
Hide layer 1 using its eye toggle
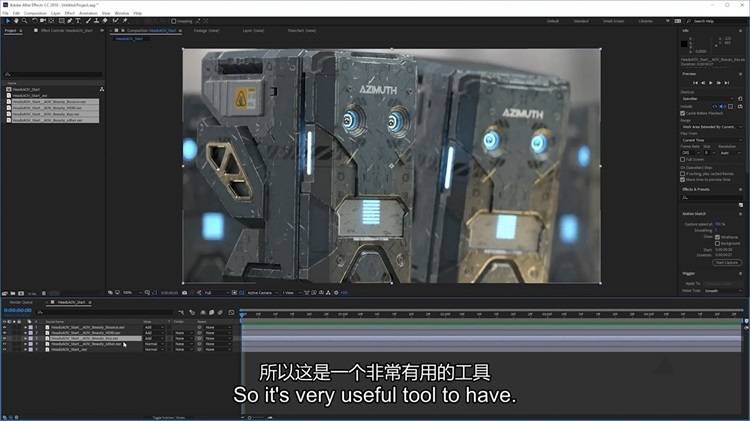[5, 327]
